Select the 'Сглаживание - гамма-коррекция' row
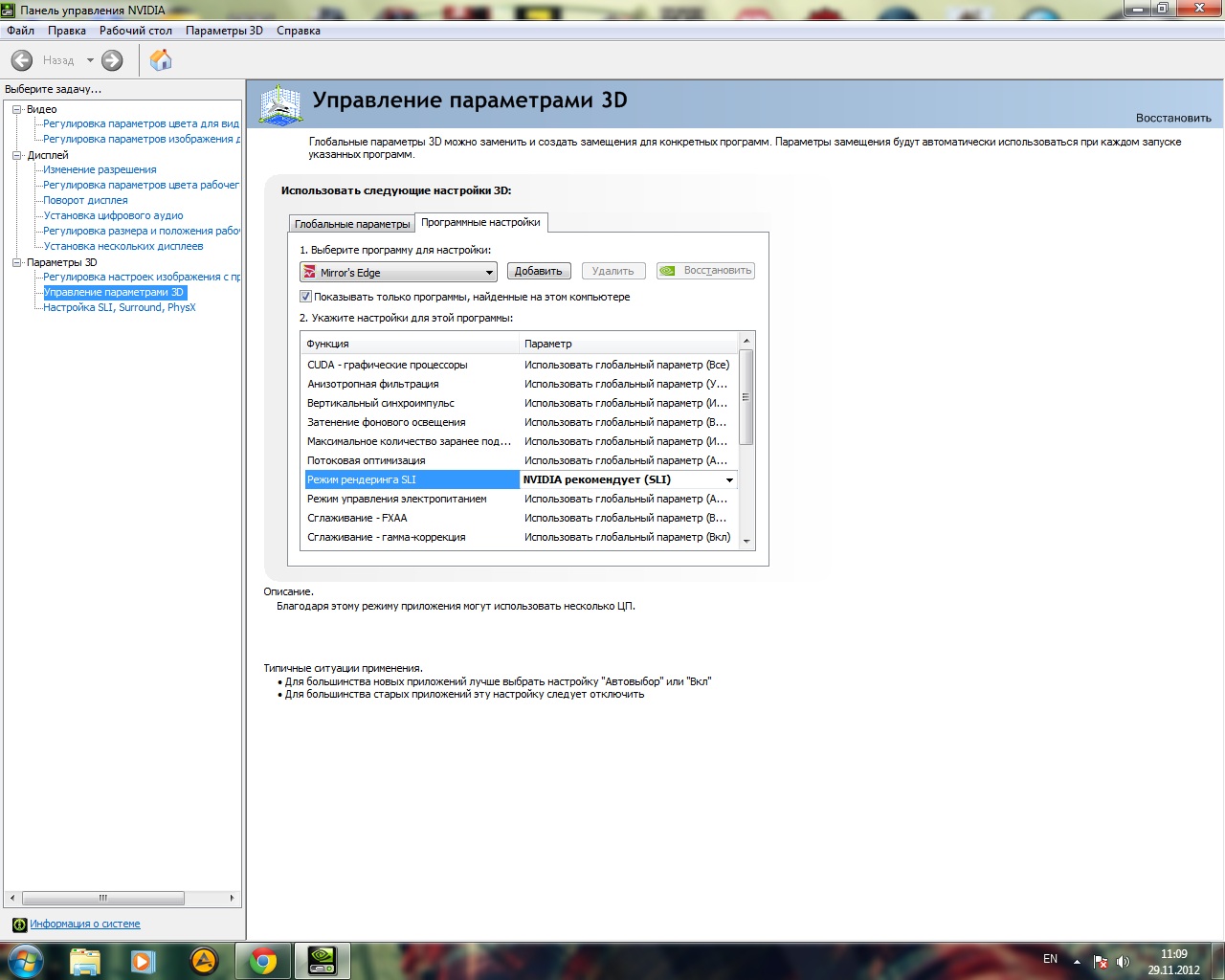This screenshot has height=980, width=1225. [x=521, y=537]
